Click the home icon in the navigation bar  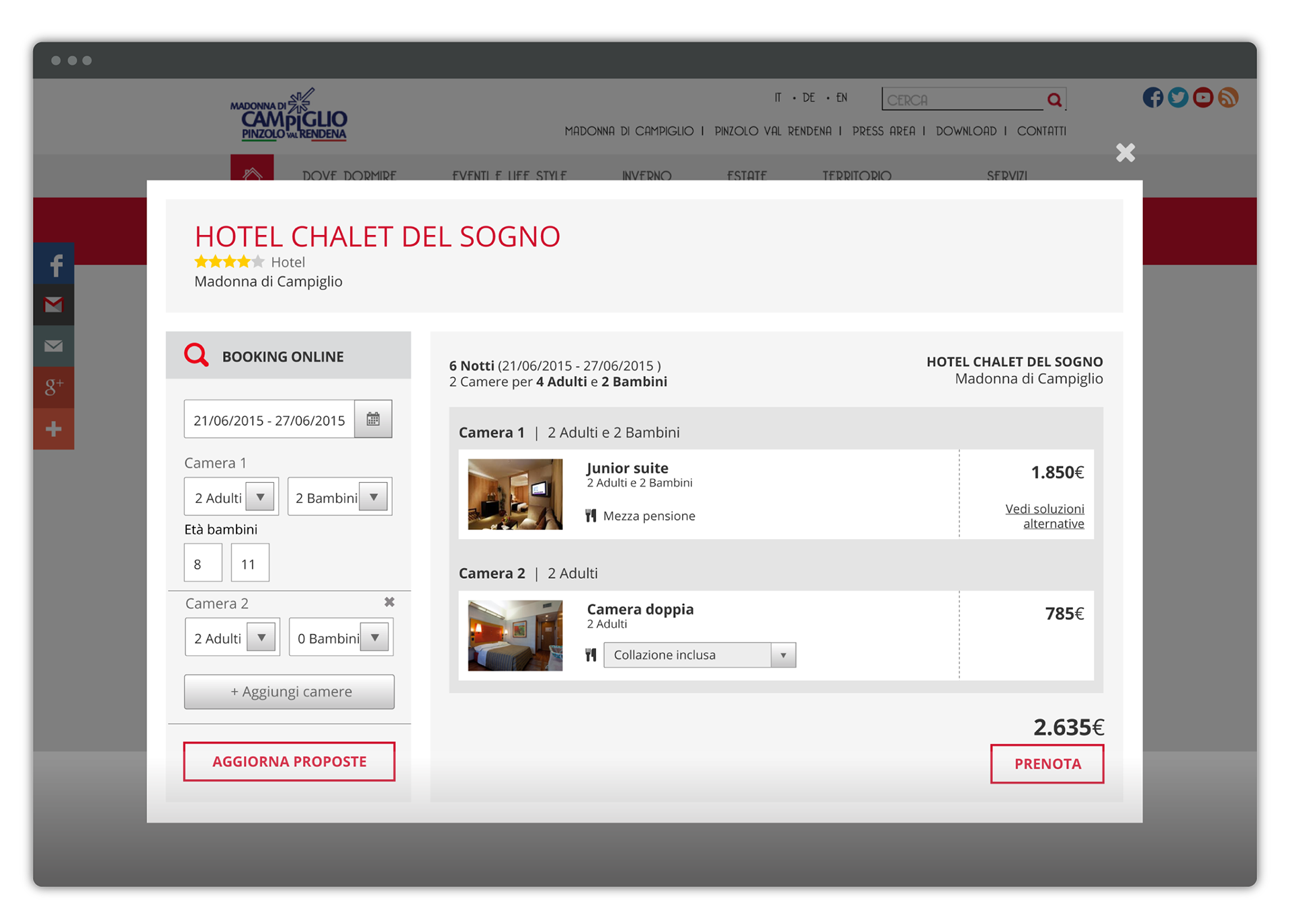click(x=252, y=168)
